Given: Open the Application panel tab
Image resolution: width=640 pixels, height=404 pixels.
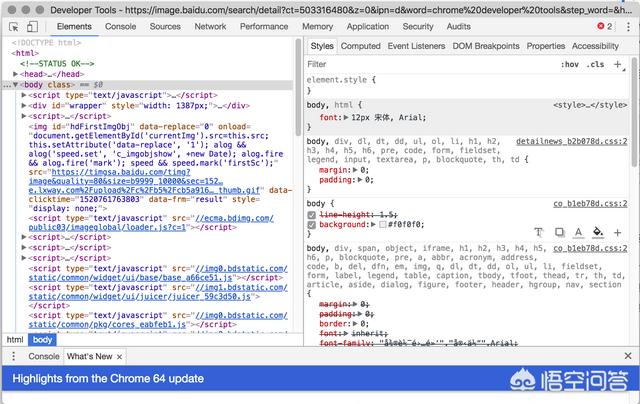Looking at the screenshot, I should coord(368,27).
